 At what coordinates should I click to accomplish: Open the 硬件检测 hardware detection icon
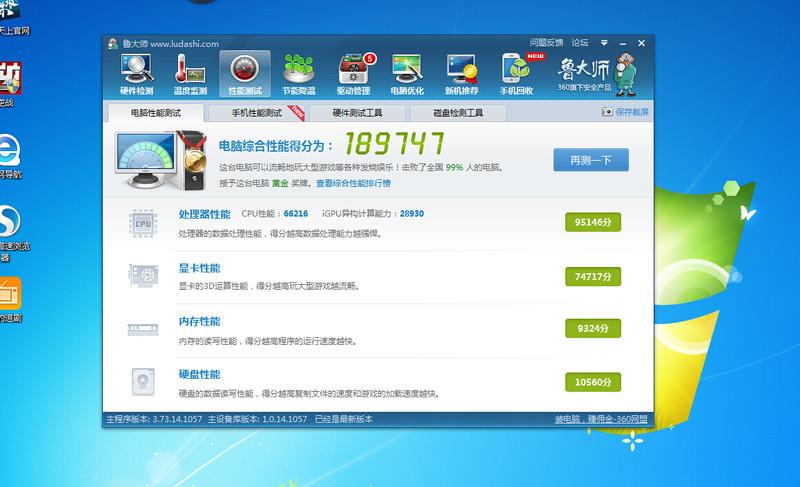137,74
